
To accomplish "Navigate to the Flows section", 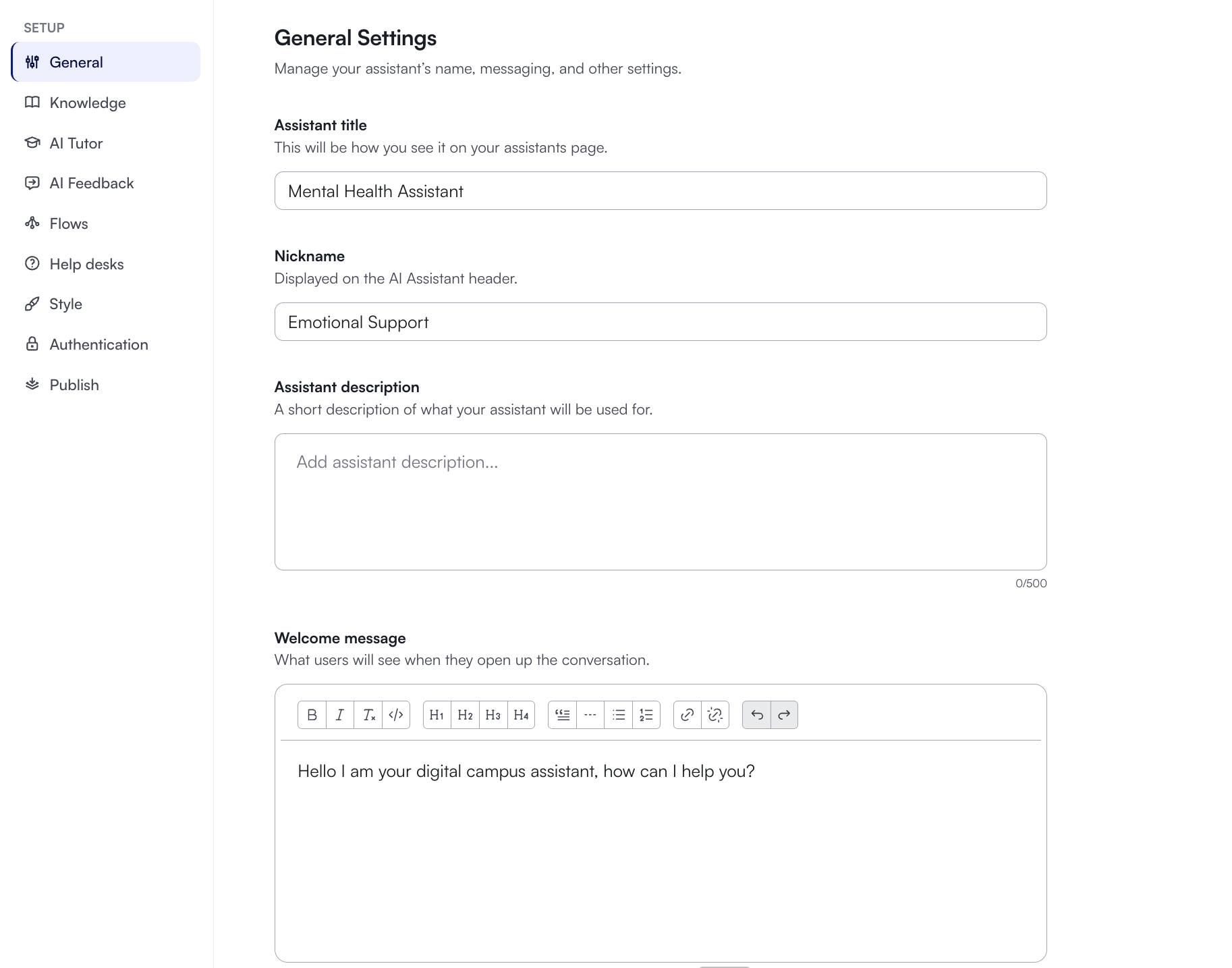I will pos(106,223).
